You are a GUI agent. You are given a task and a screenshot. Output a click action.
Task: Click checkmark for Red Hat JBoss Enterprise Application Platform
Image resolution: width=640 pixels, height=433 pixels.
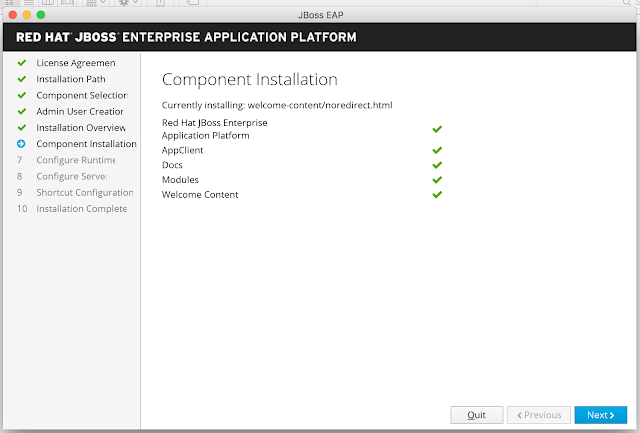tap(437, 129)
